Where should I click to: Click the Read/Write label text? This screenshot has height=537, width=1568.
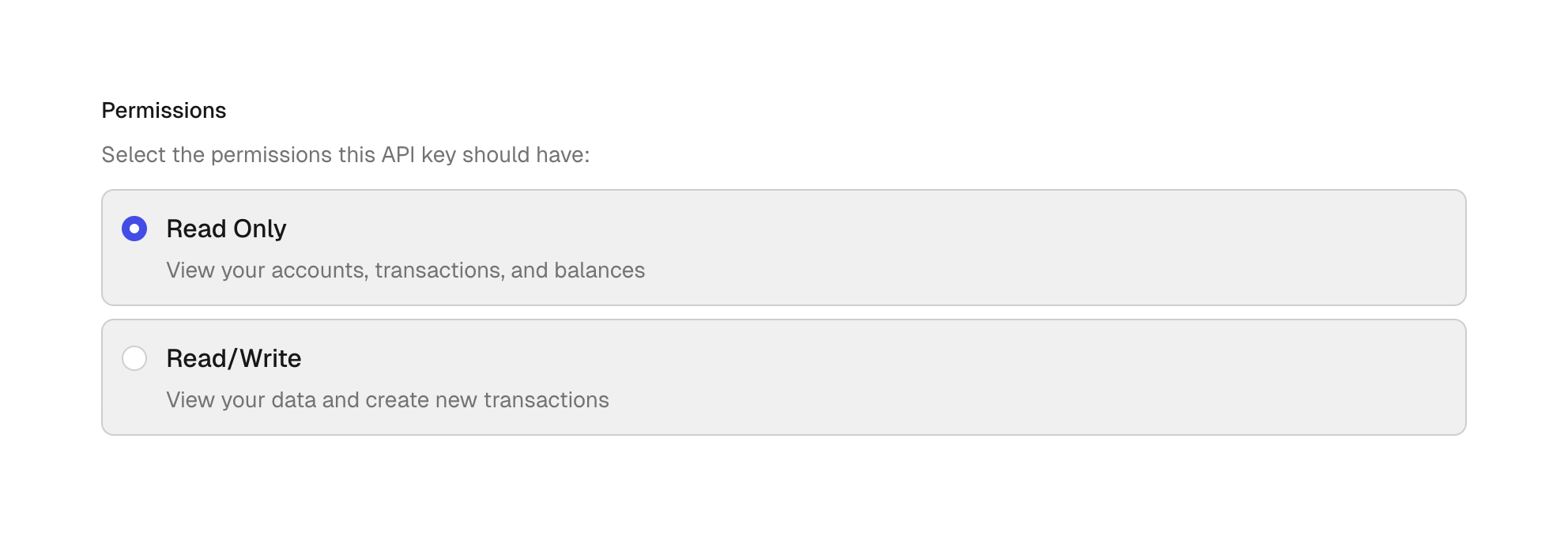pos(234,358)
